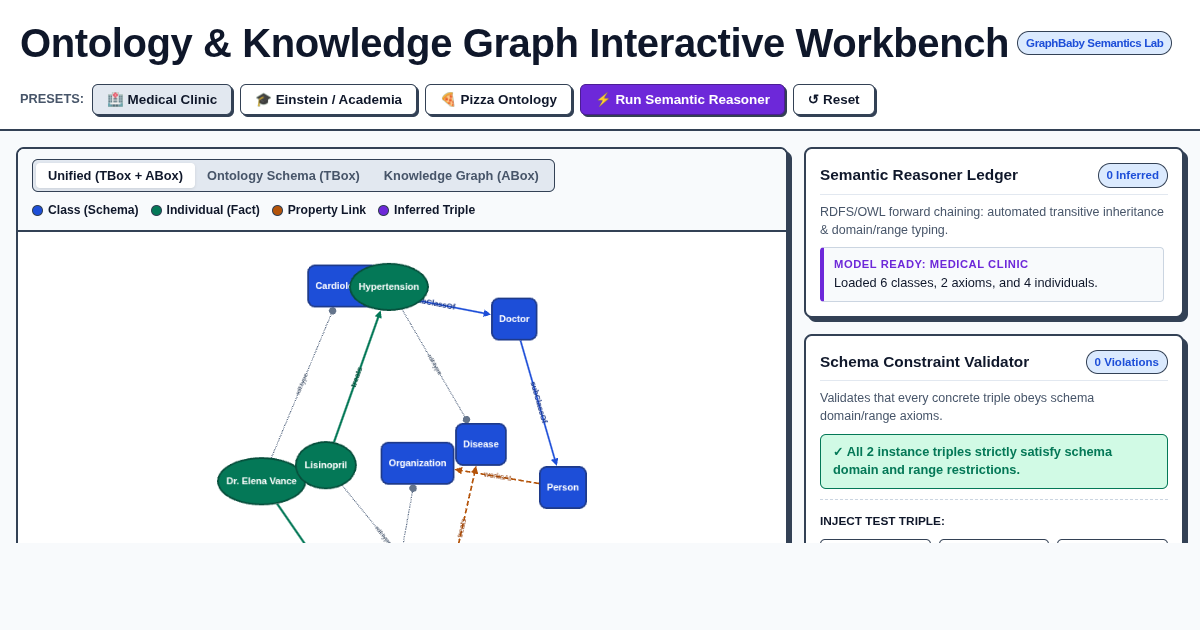Click the 'Semantic Reasoner Ledger' heading
The height and width of the screenshot is (630, 1200).
[919, 175]
